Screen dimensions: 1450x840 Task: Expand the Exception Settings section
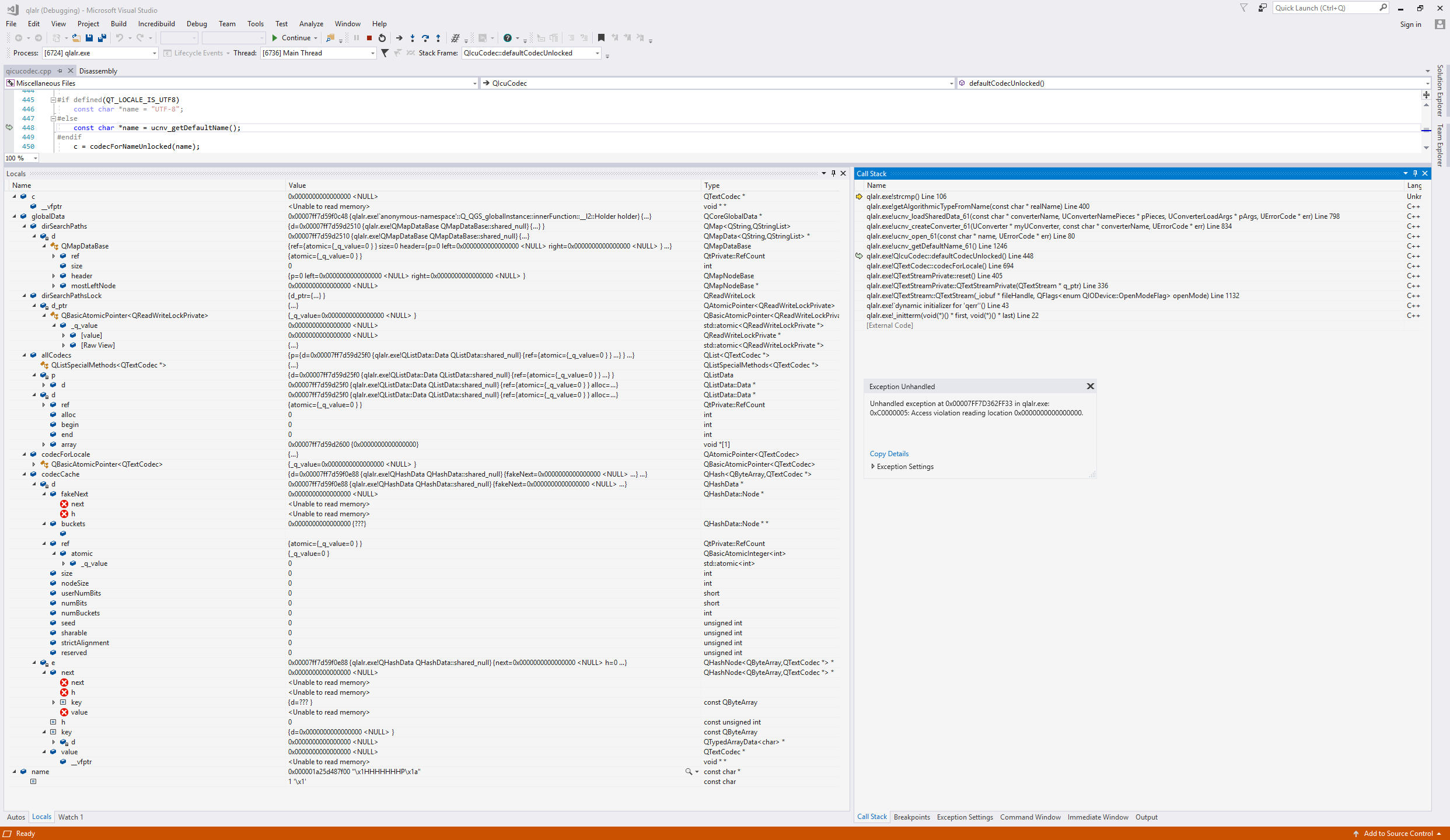873,467
